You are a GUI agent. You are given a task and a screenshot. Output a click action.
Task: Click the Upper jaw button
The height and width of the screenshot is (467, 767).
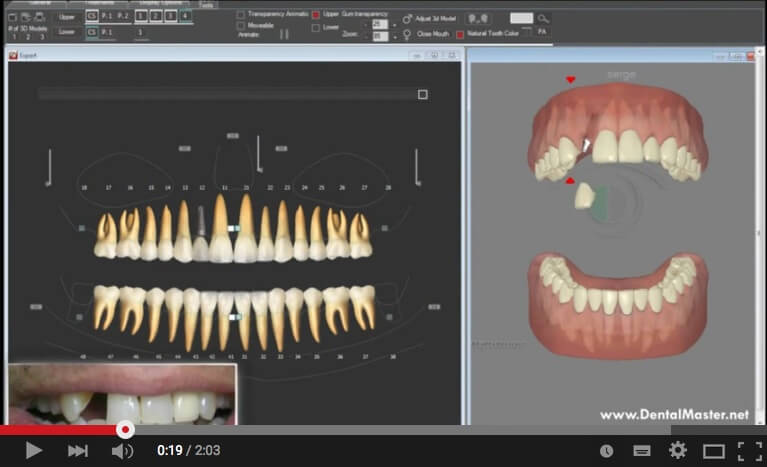pyautogui.click(x=66, y=17)
